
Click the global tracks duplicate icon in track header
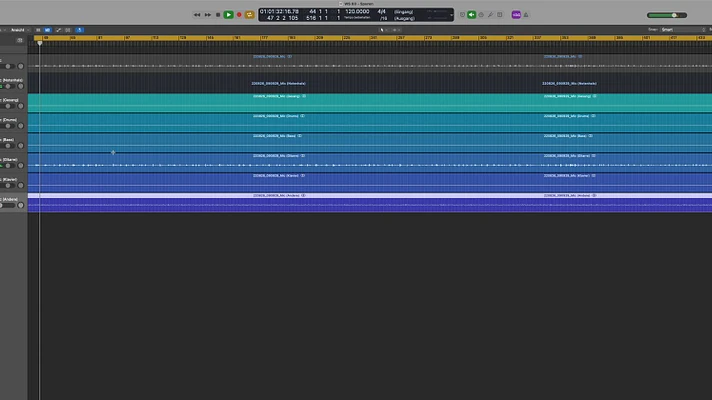click(20, 40)
